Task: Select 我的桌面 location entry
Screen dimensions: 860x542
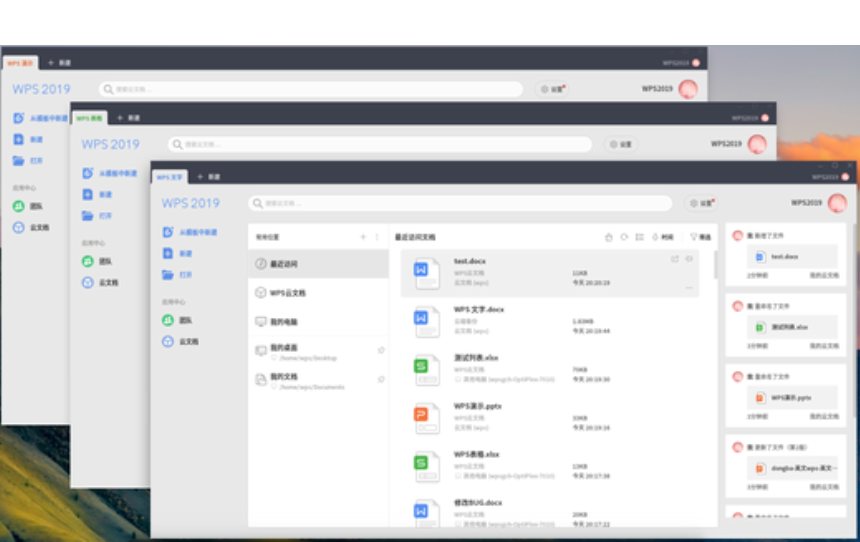Action: coord(319,351)
